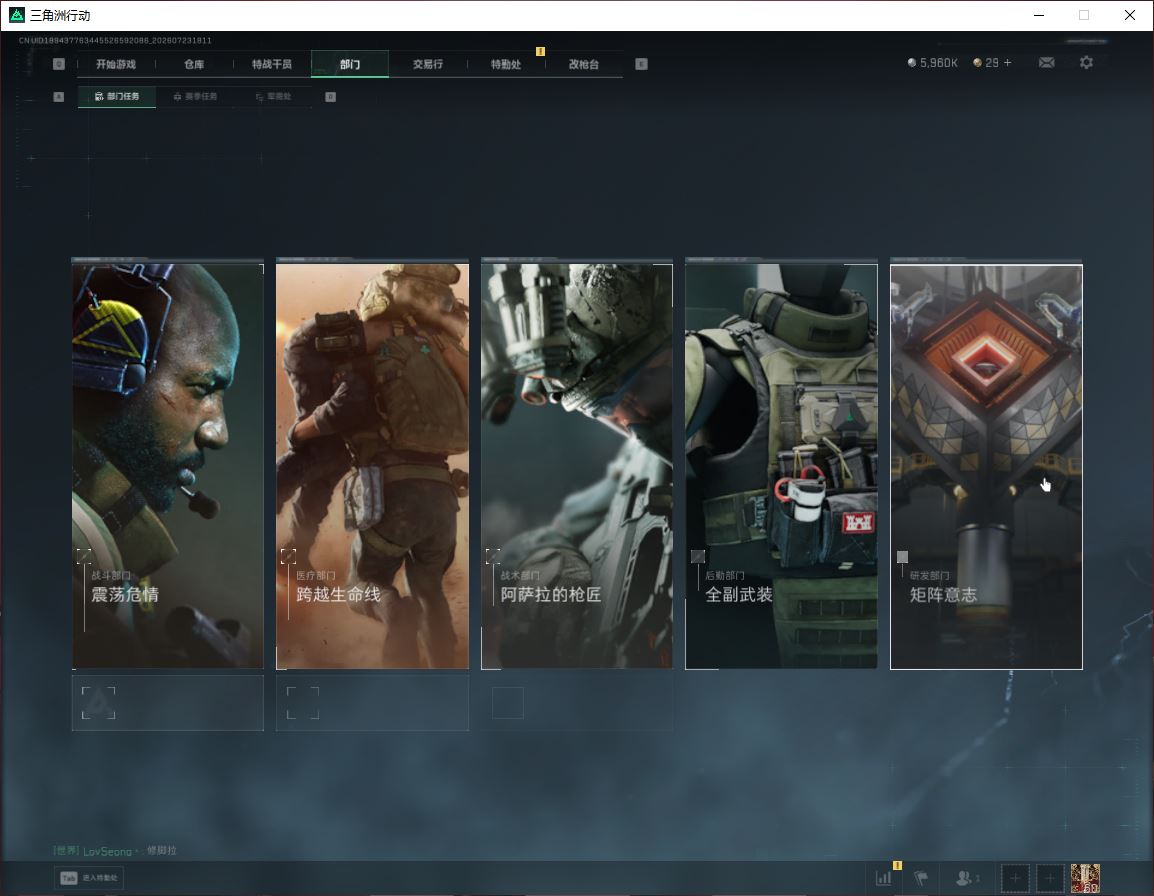Open the 跨越生命线 medical department card
This screenshot has width=1154, height=896.
(372, 466)
